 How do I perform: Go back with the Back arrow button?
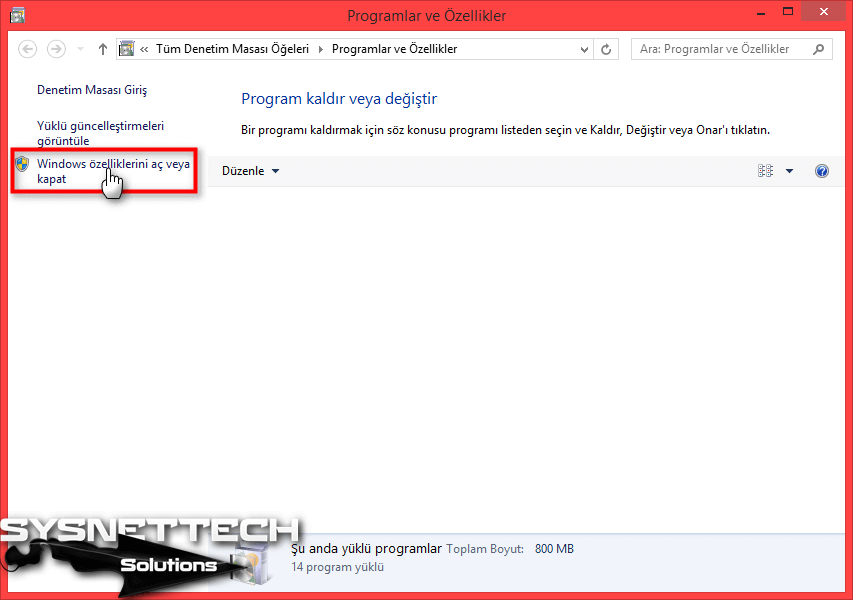[27, 49]
